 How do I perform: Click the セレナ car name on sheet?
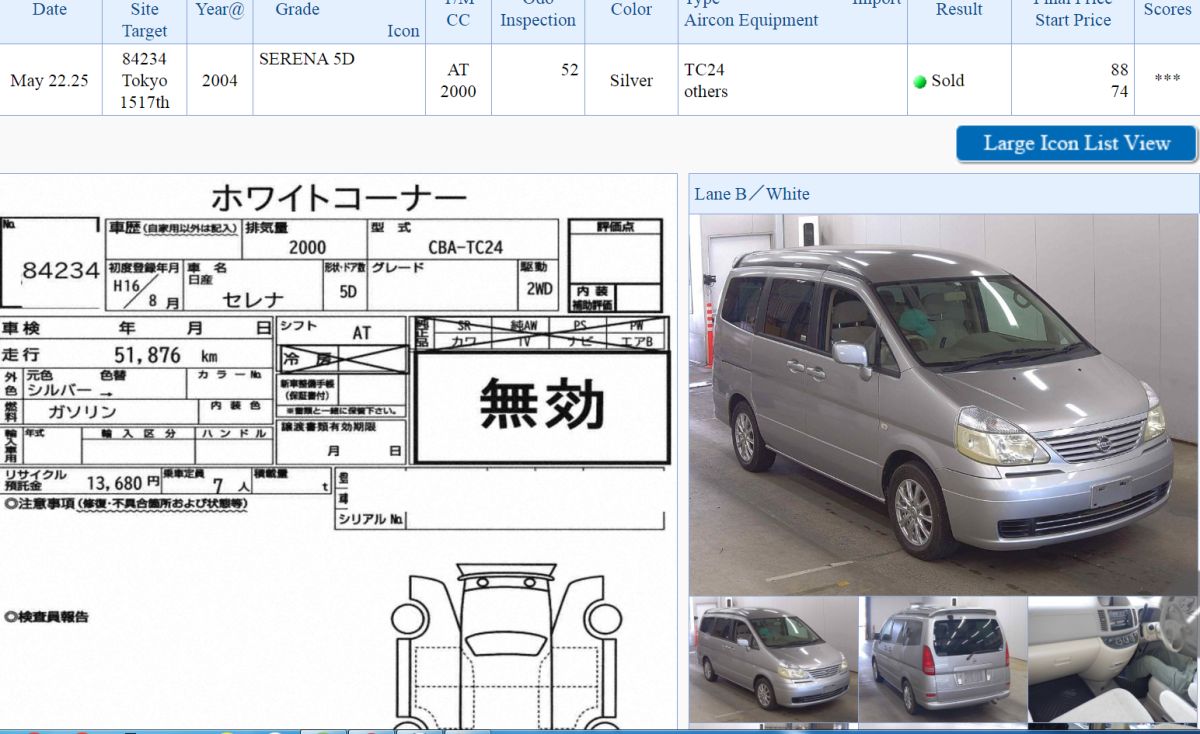[253, 299]
